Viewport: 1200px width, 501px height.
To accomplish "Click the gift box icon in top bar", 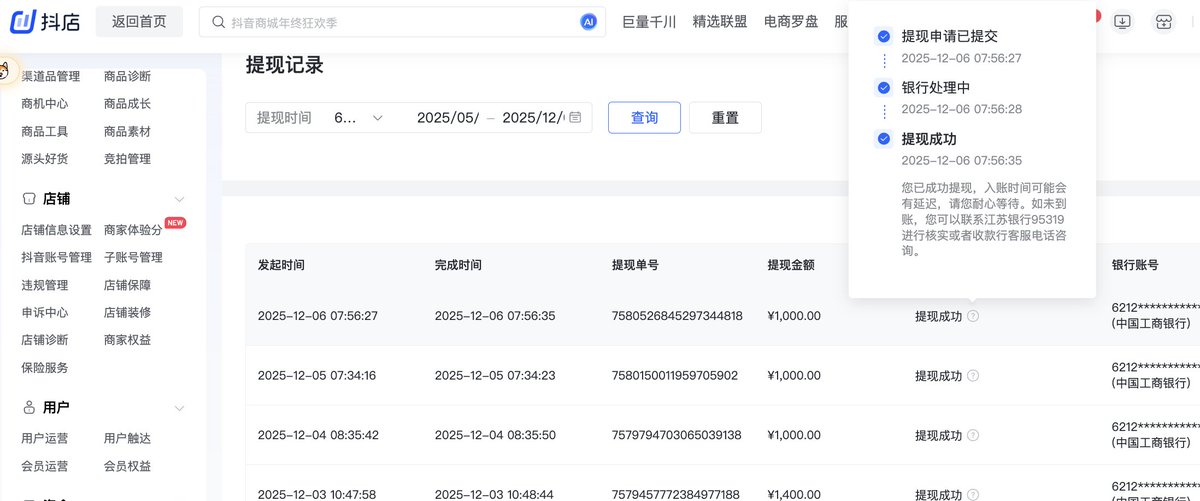I will click(x=1163, y=22).
